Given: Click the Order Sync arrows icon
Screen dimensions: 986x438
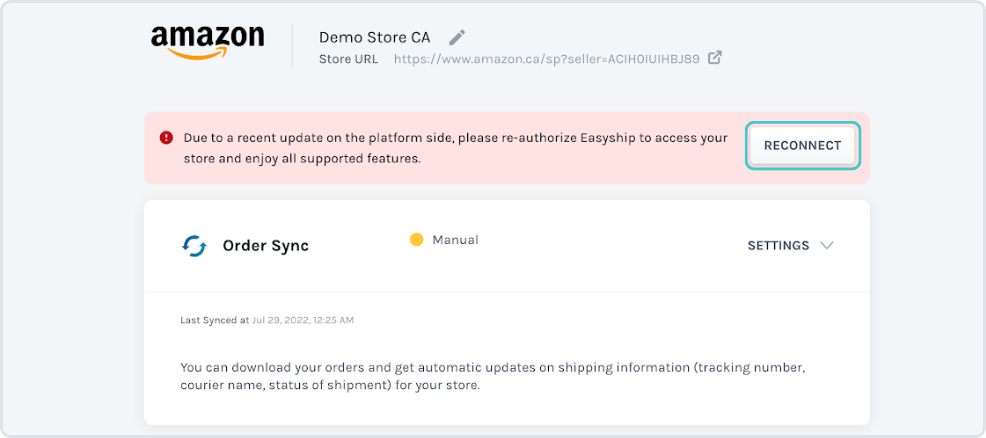Looking at the screenshot, I should click(x=194, y=246).
